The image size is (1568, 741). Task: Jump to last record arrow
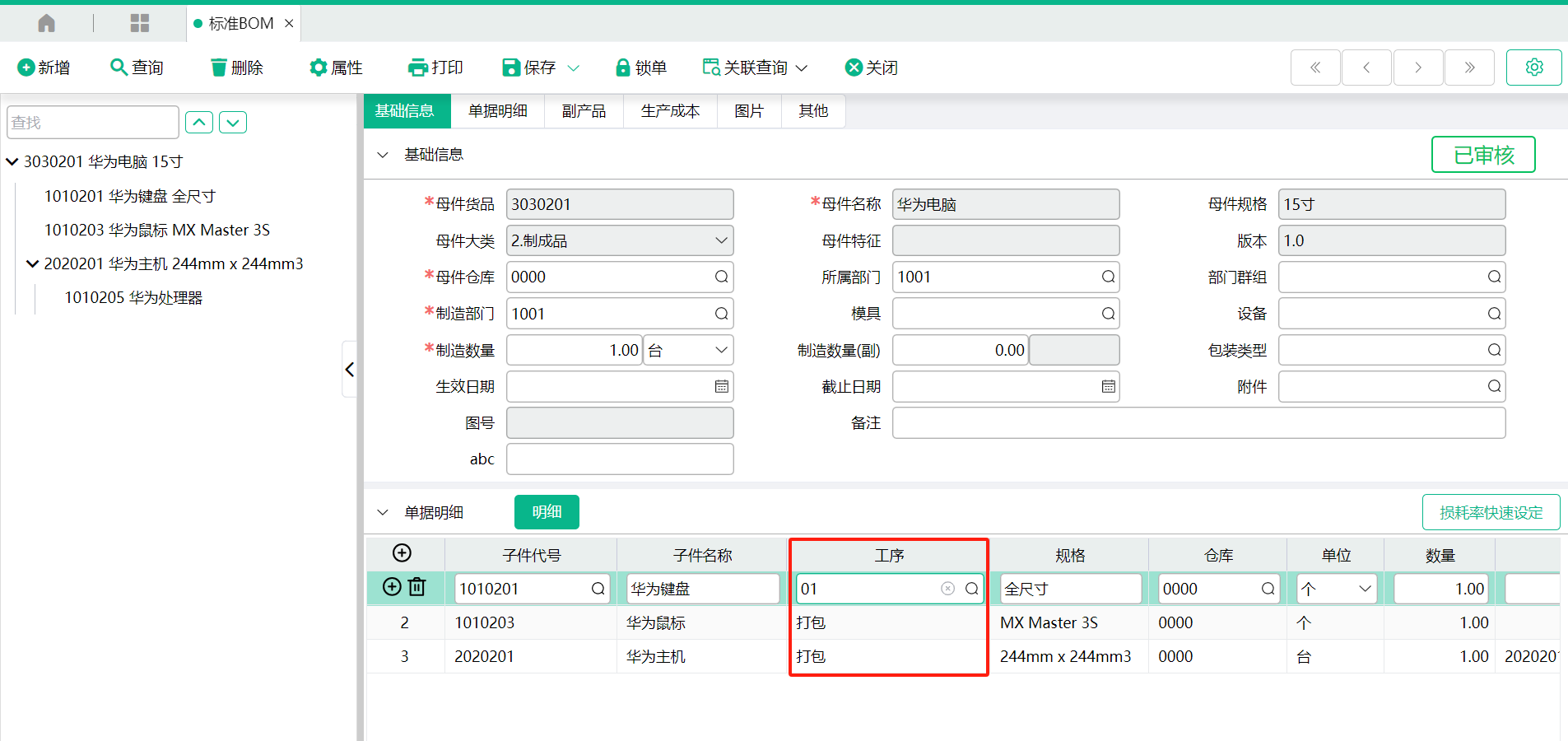click(1469, 68)
